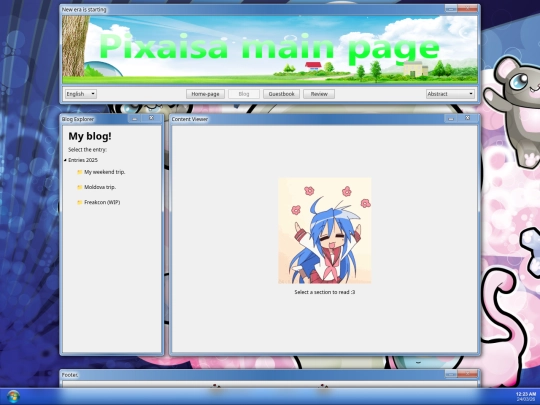The width and height of the screenshot is (540, 405).
Task: Open the Windows Start orb
Action: pos(13,396)
